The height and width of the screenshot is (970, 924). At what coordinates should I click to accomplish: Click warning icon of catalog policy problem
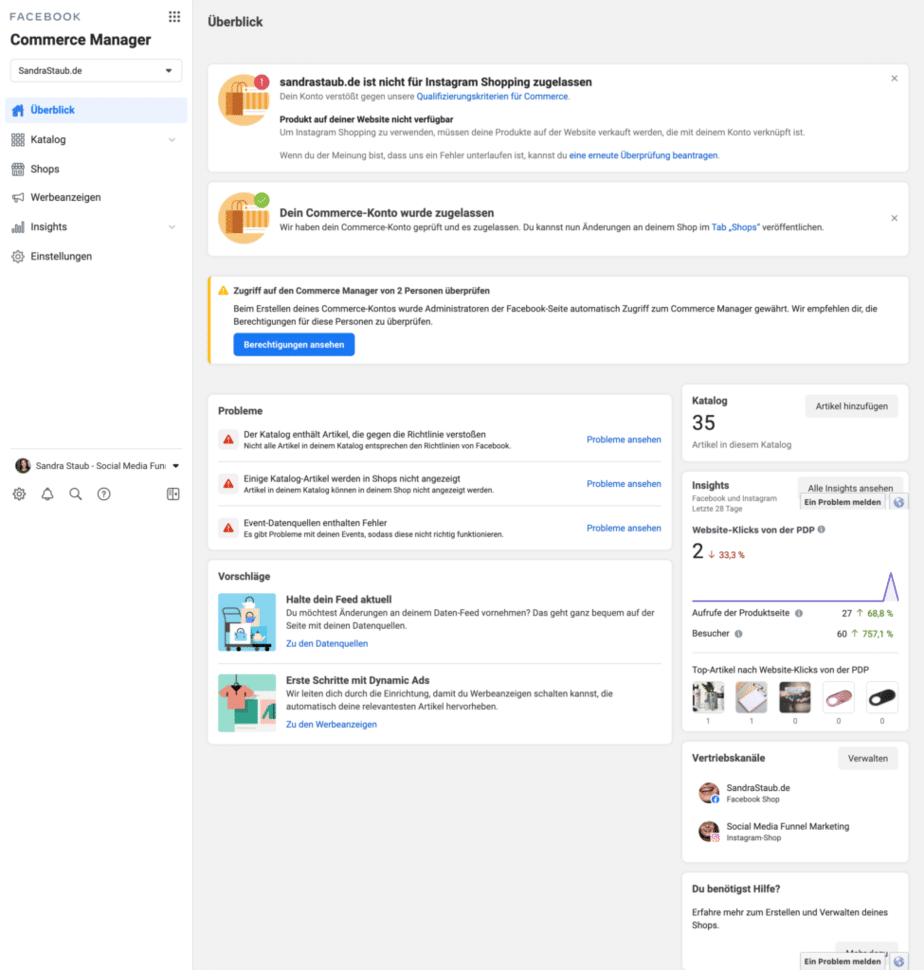pyautogui.click(x=228, y=439)
